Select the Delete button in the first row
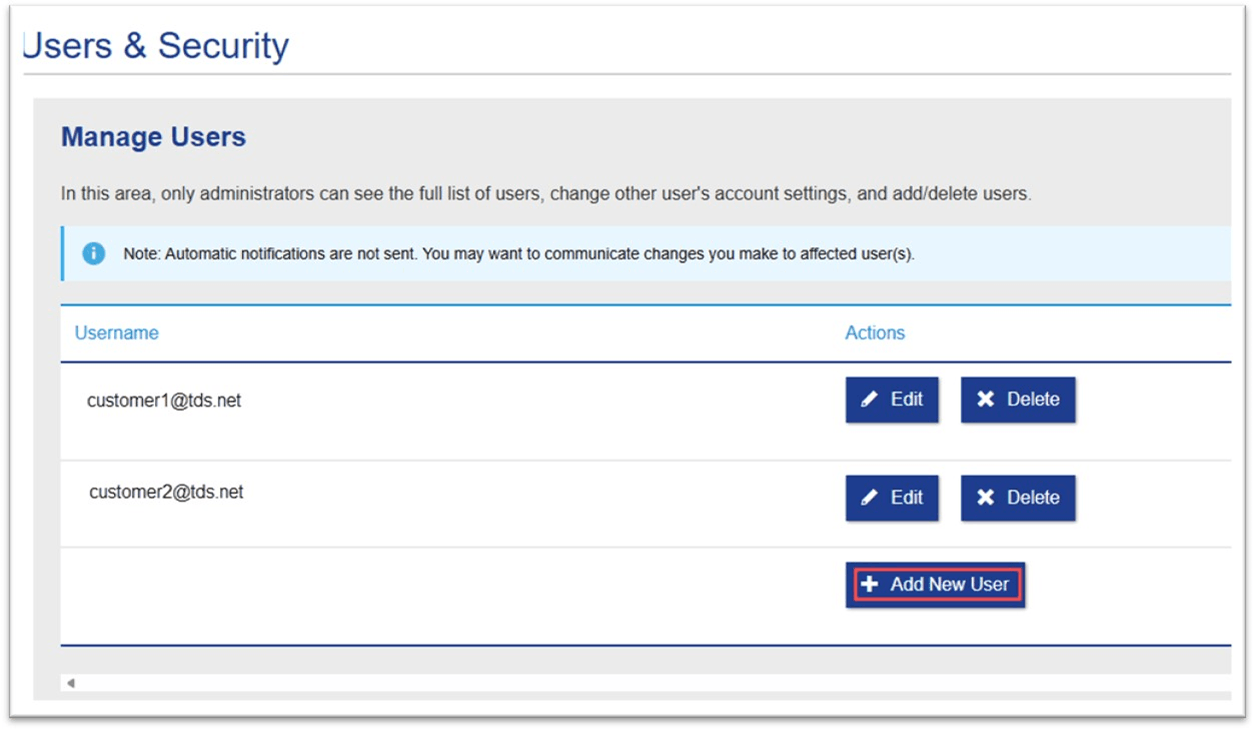Screen dimensions: 1255x730 coord(1017,399)
